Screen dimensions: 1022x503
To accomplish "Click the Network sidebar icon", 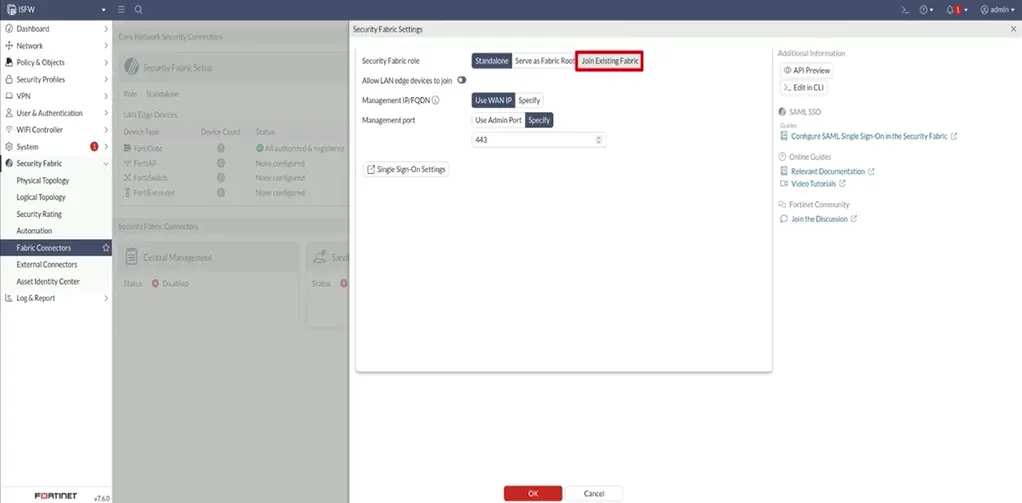I will pyautogui.click(x=9, y=46).
